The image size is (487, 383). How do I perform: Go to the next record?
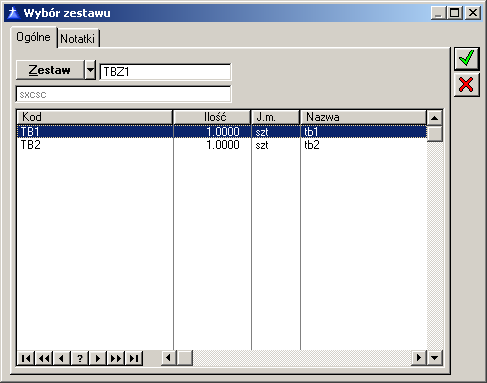pos(98,358)
